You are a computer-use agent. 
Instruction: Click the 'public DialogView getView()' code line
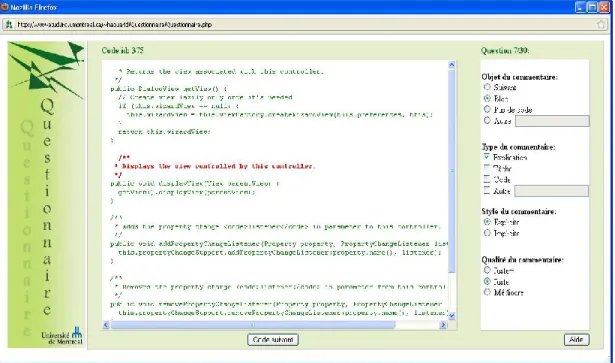point(169,89)
